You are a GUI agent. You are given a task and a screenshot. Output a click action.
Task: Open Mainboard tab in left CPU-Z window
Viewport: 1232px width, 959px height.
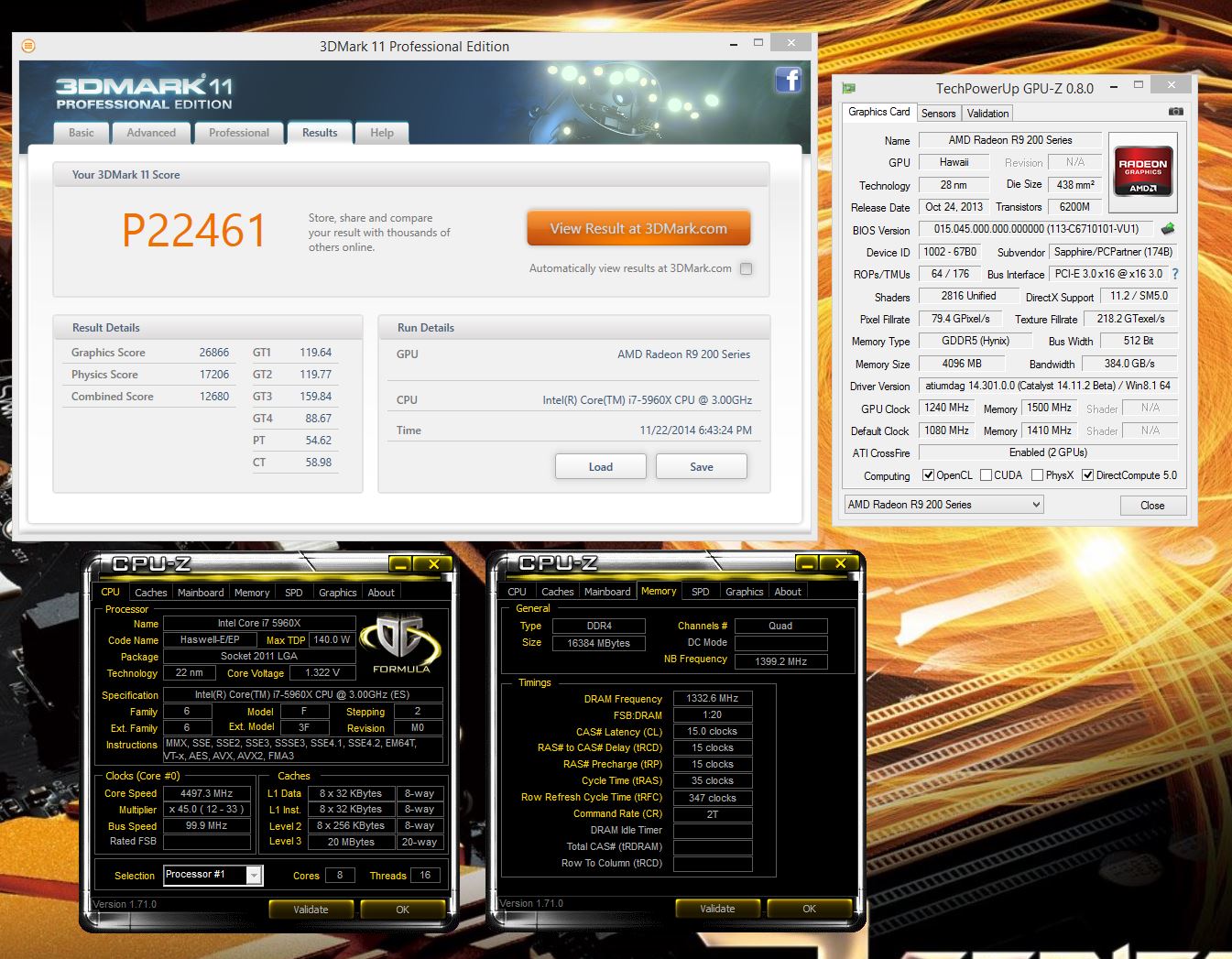[x=201, y=593]
